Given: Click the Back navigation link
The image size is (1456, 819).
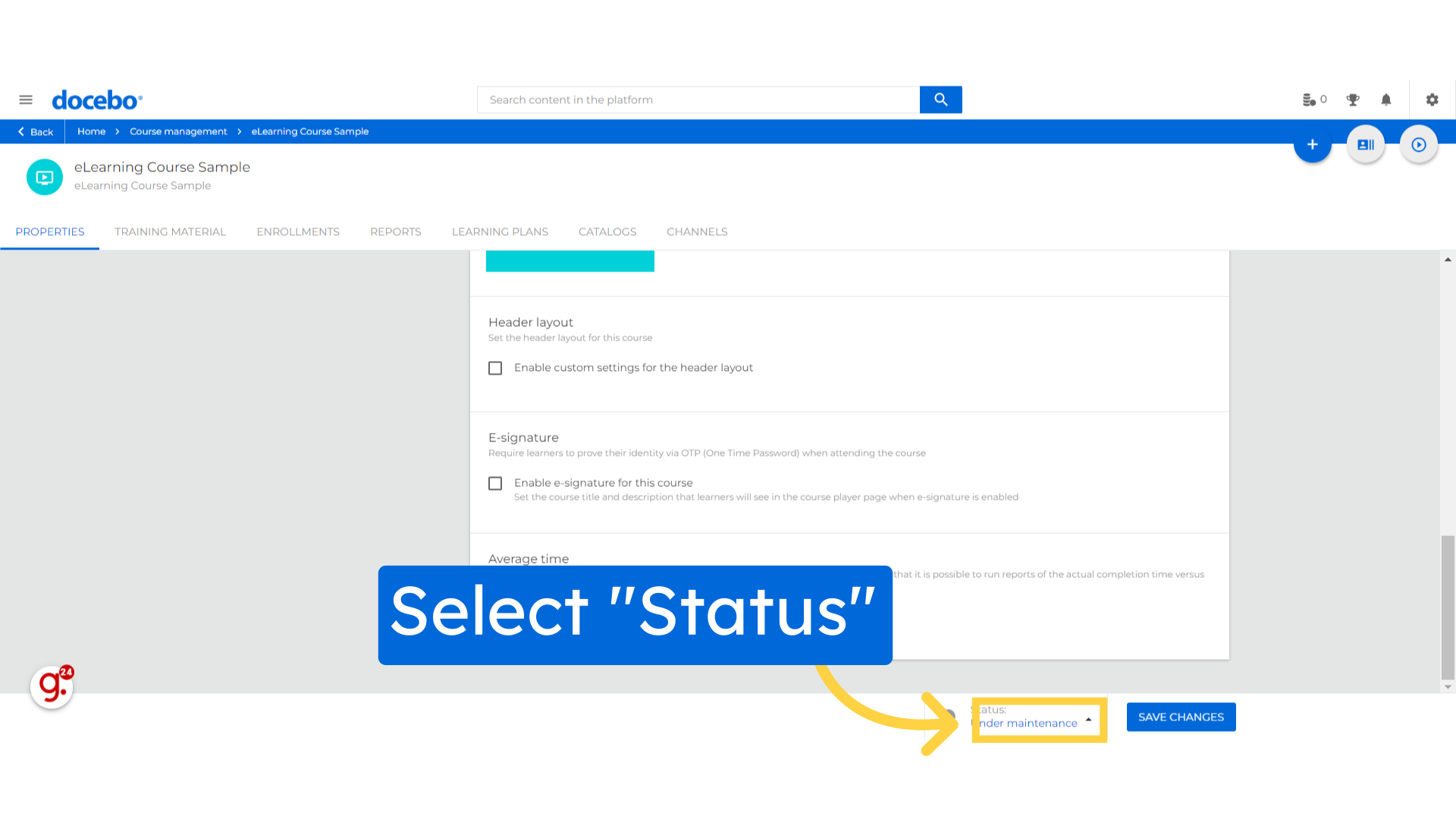Looking at the screenshot, I should click(x=36, y=131).
